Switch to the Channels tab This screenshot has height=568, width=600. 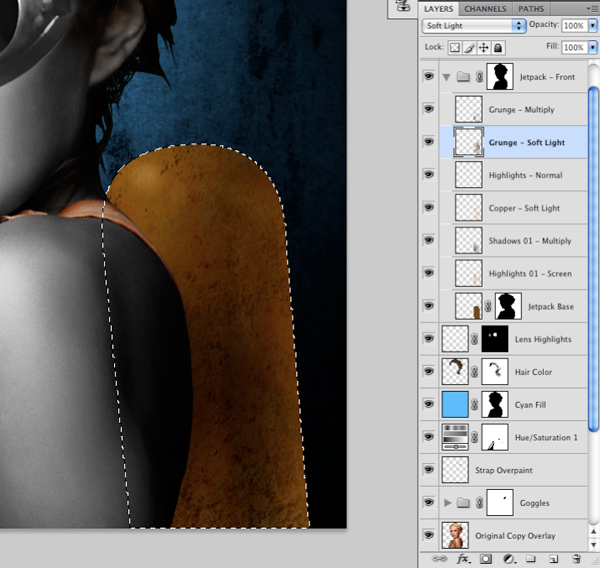[485, 8]
